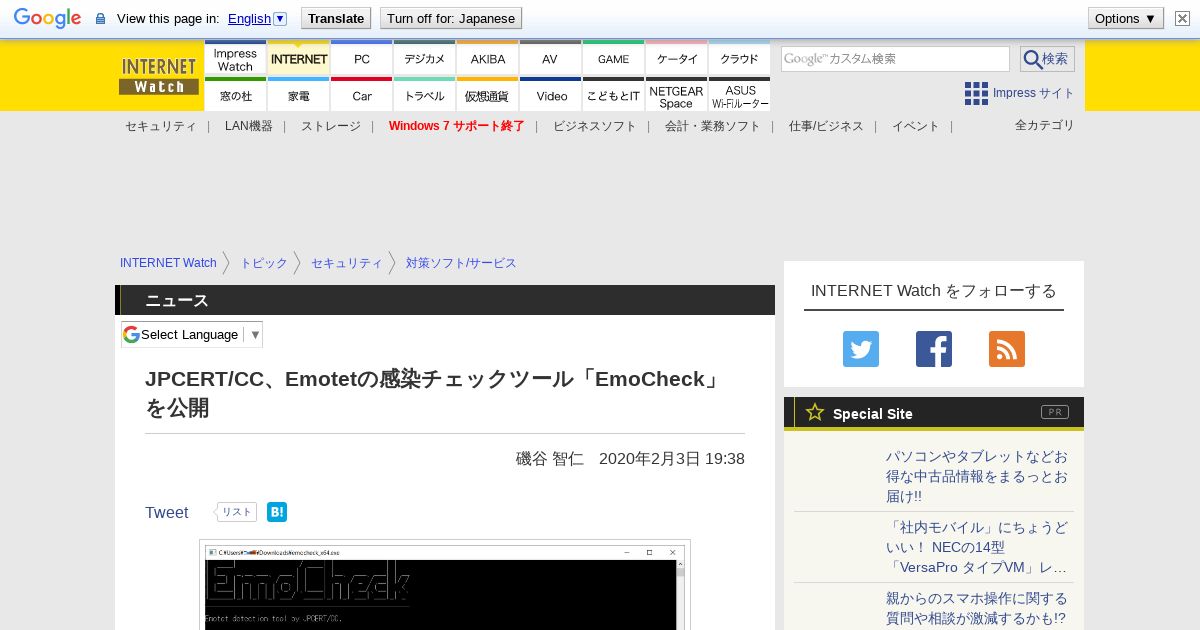1200x630 pixels.
Task: Open the AV tab
Action: click(550, 60)
